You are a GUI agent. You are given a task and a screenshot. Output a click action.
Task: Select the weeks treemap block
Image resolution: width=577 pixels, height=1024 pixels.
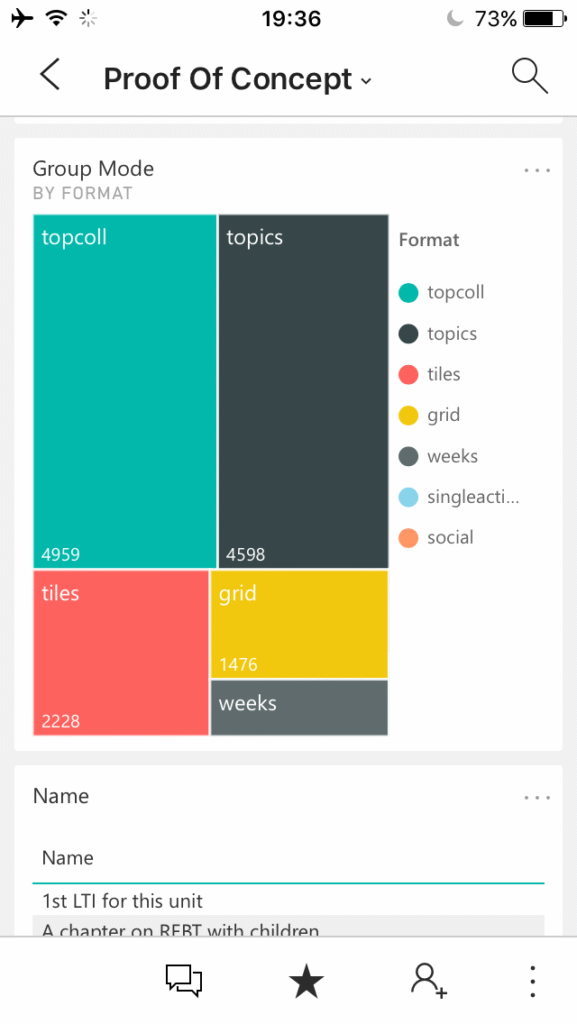pyautogui.click(x=300, y=708)
